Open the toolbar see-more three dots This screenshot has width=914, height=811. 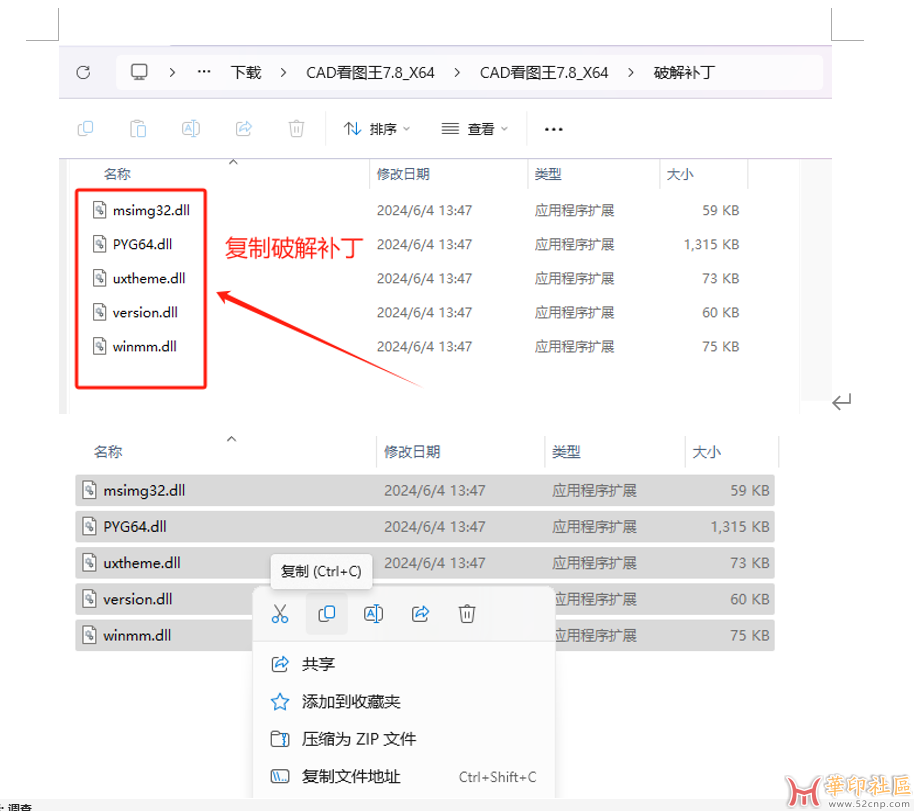(553, 129)
